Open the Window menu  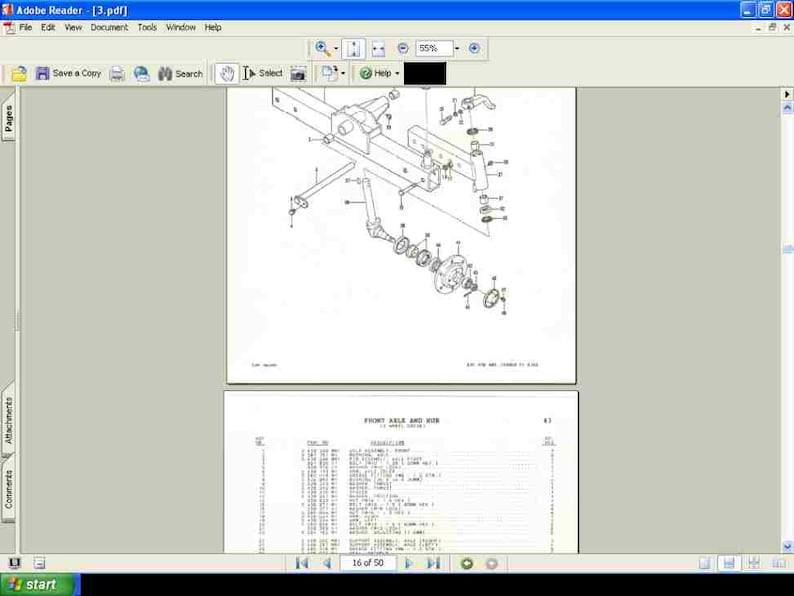pos(181,27)
